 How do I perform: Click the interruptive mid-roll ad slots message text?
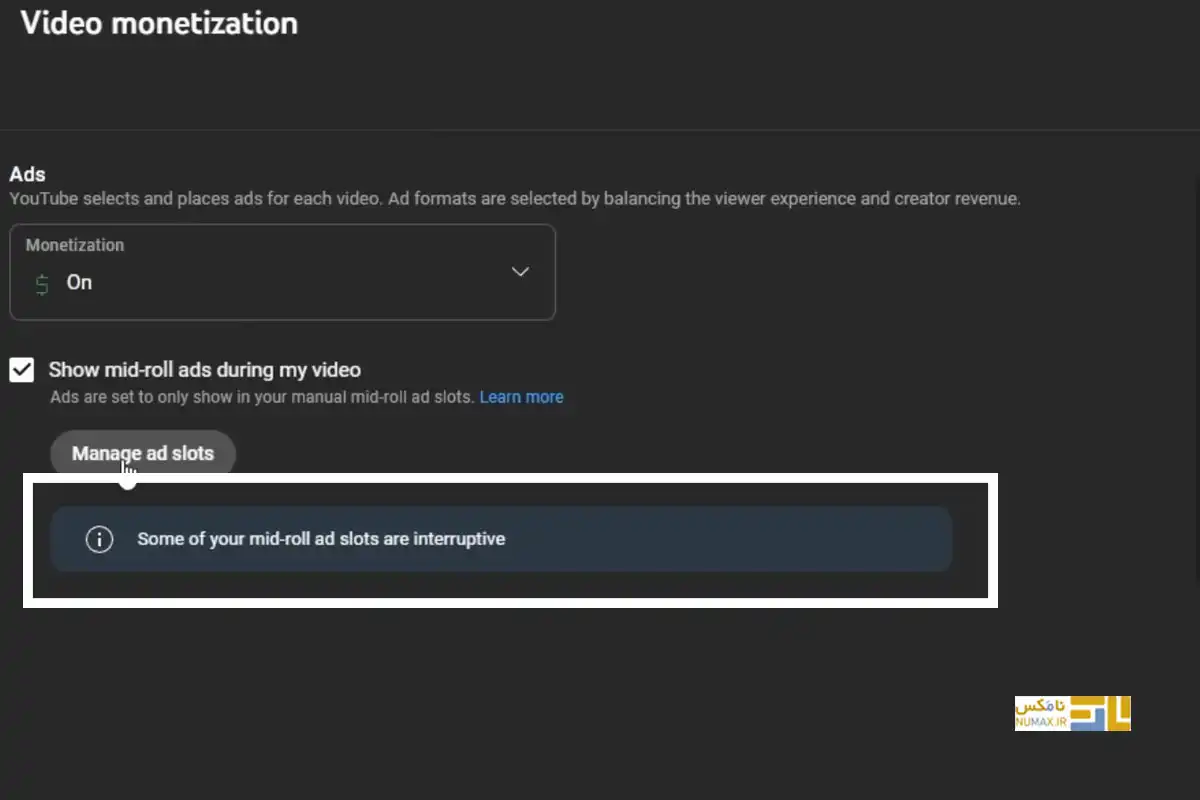point(321,539)
